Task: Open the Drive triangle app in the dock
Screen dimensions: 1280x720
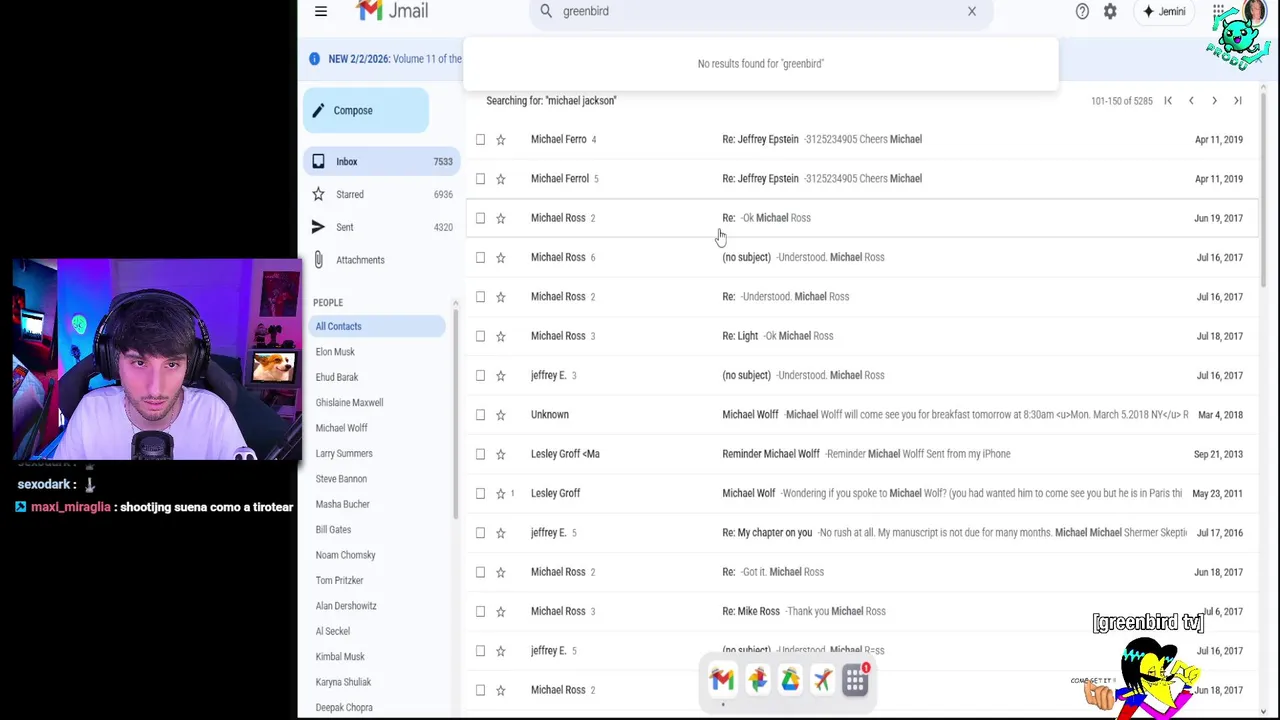Action: point(790,680)
